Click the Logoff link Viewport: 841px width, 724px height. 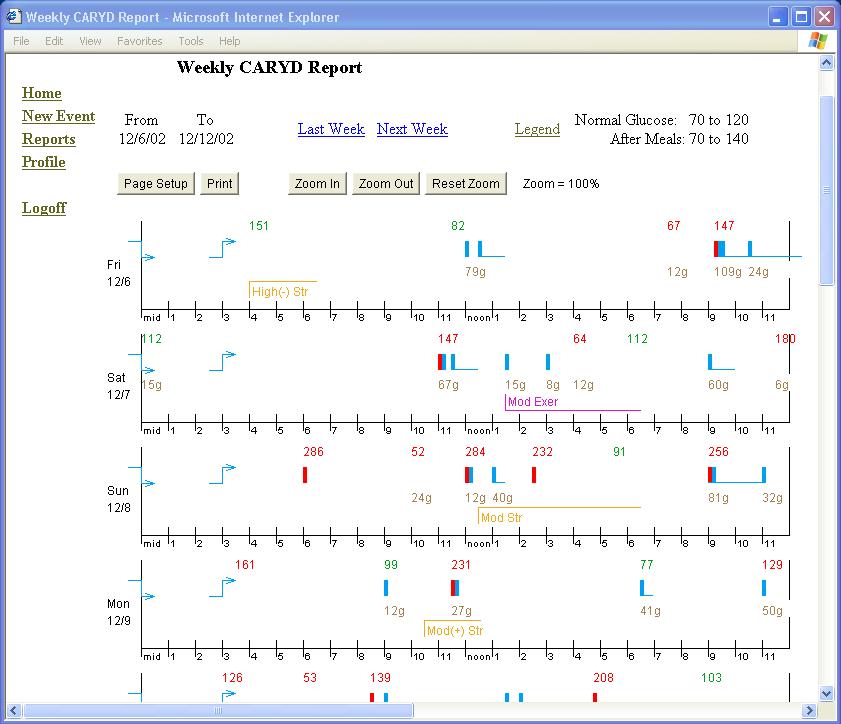(x=44, y=208)
